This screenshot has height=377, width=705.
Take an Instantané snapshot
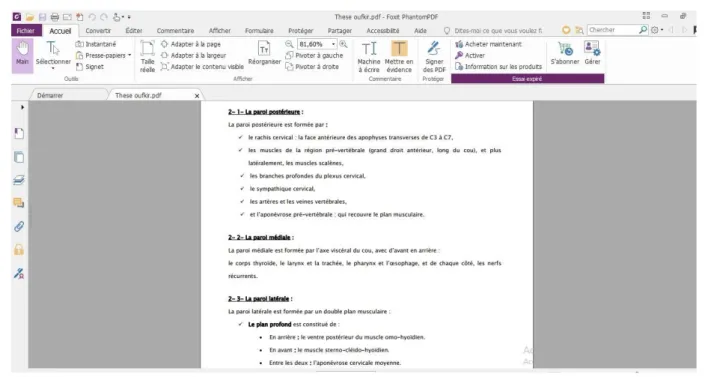click(x=96, y=44)
